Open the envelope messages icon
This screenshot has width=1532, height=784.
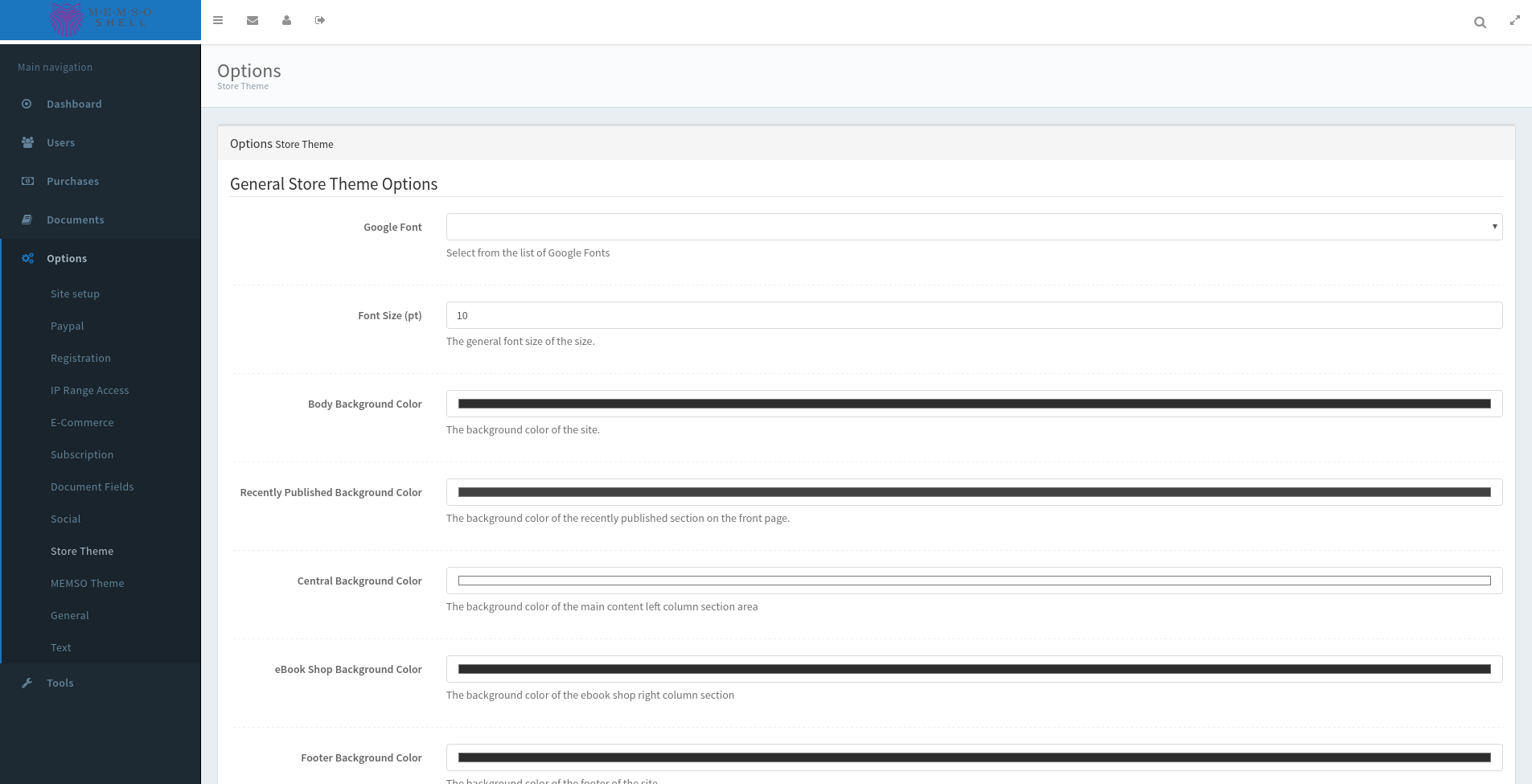click(253, 20)
